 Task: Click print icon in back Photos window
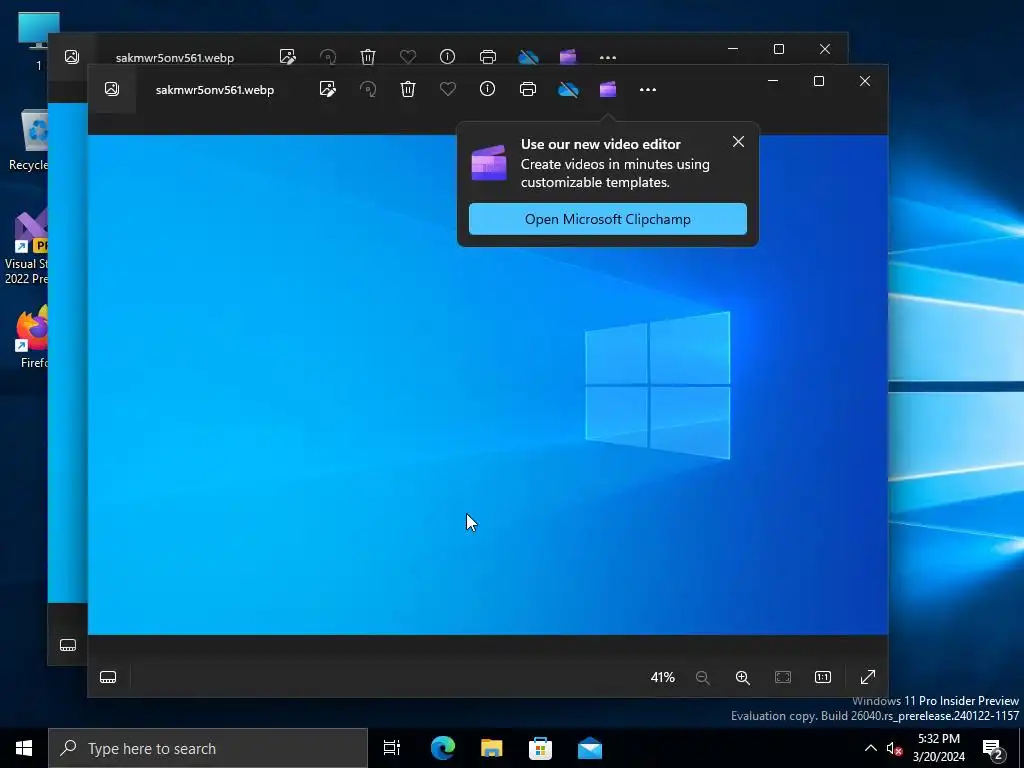[488, 57]
